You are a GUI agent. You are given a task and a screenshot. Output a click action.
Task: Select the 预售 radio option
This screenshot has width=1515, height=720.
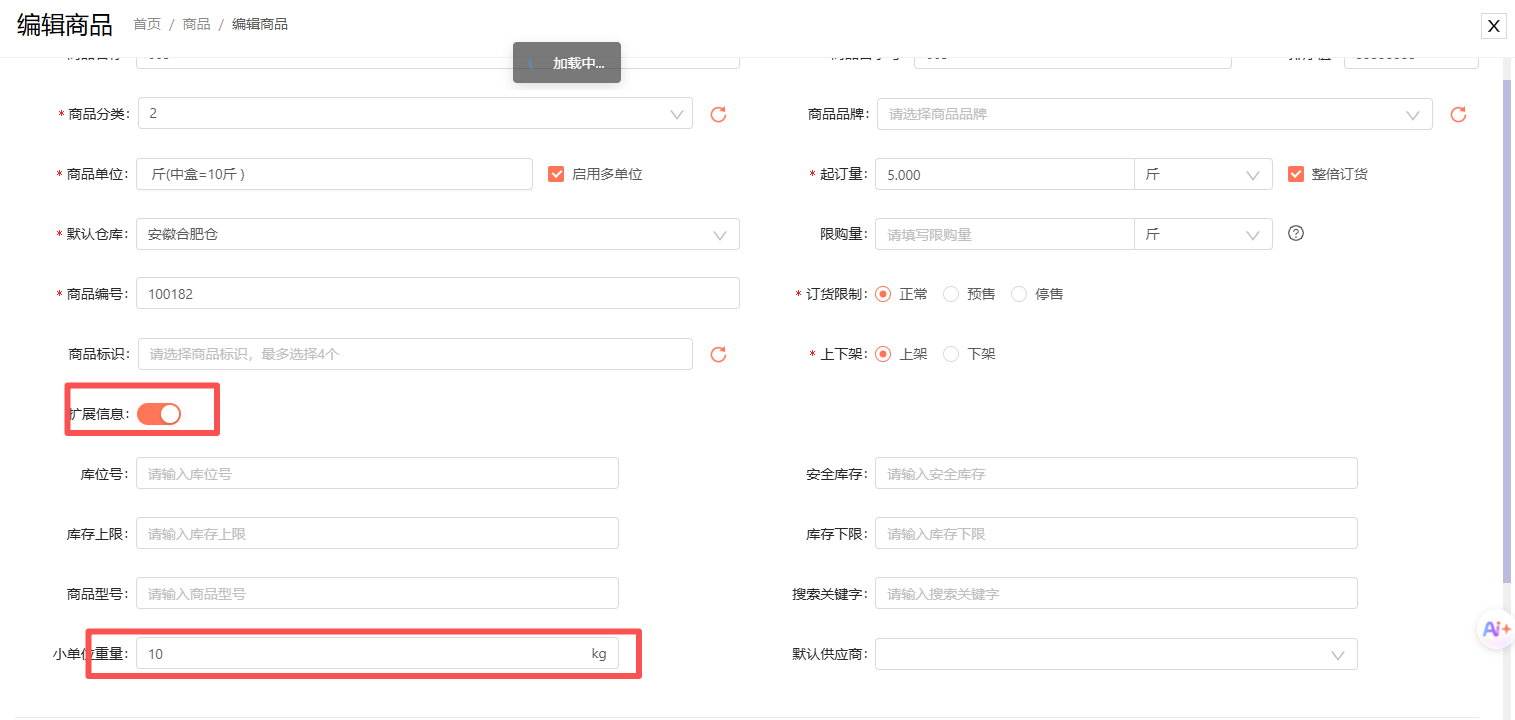click(951, 294)
